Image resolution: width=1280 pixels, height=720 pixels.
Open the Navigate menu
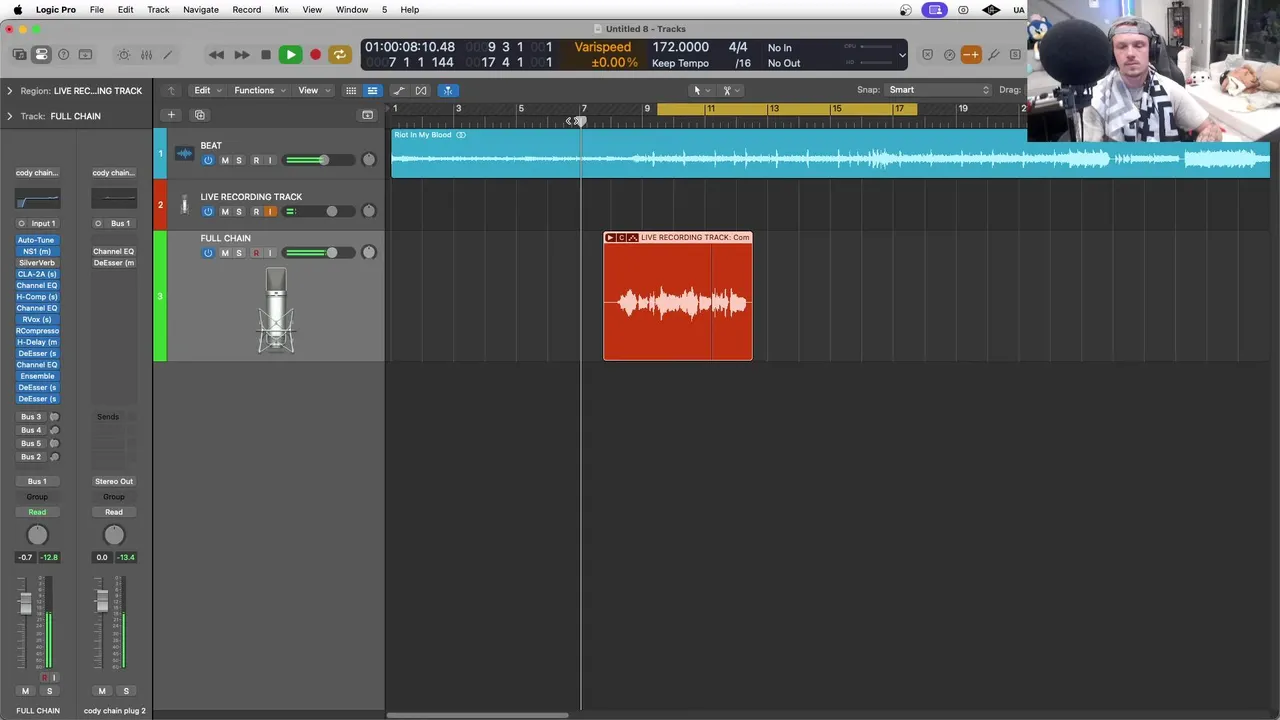[201, 10]
